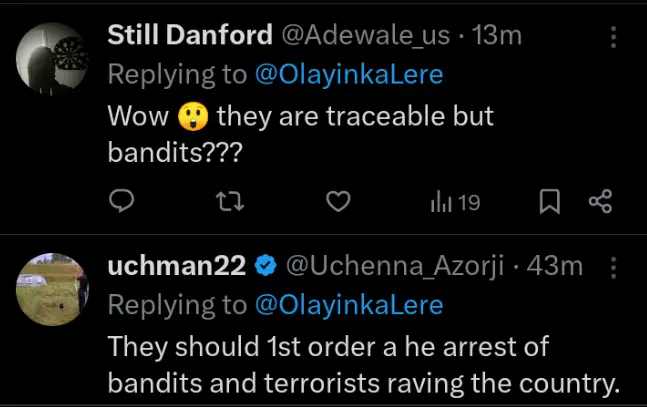This screenshot has width=647, height=407.
Task: Visit the @Adewale_us handle
Action: [x=364, y=36]
